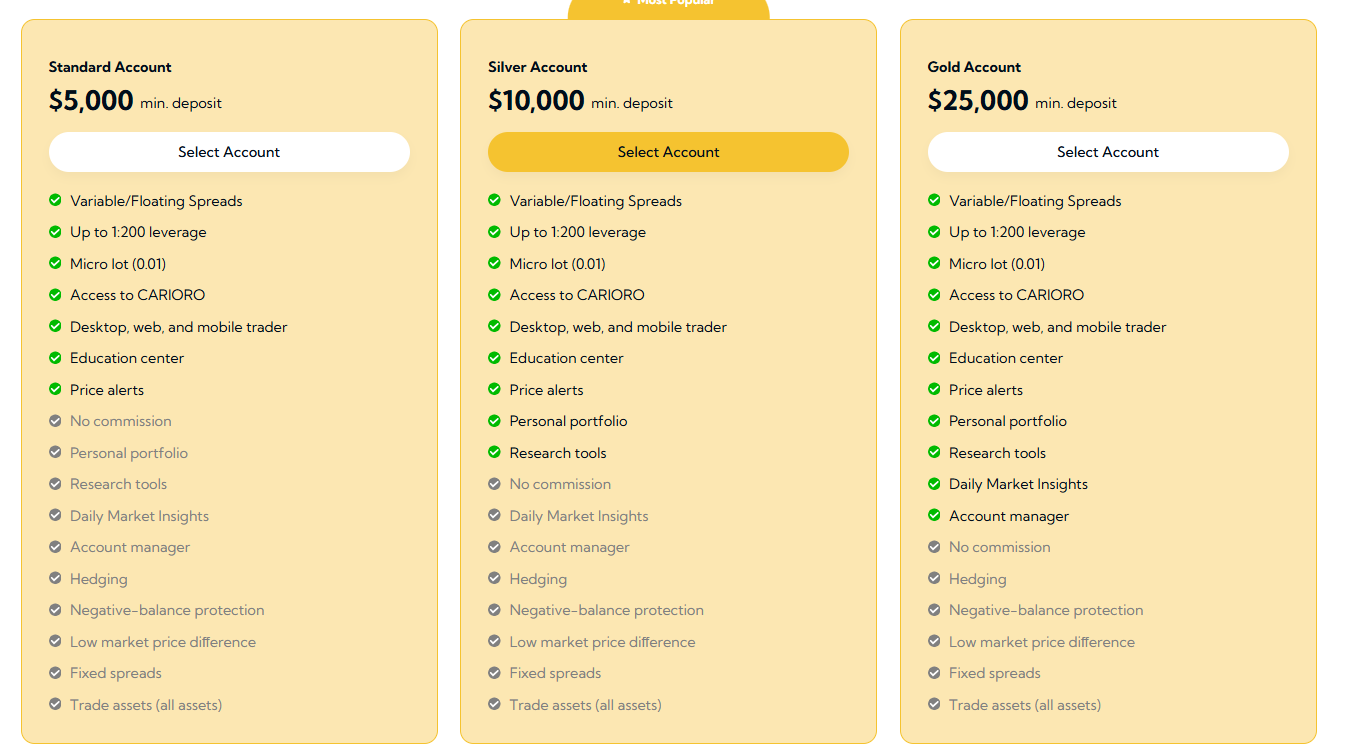Click gray check beside Silver Daily Market Insights
Image resolution: width=1346 pixels, height=754 pixels.
(x=494, y=516)
